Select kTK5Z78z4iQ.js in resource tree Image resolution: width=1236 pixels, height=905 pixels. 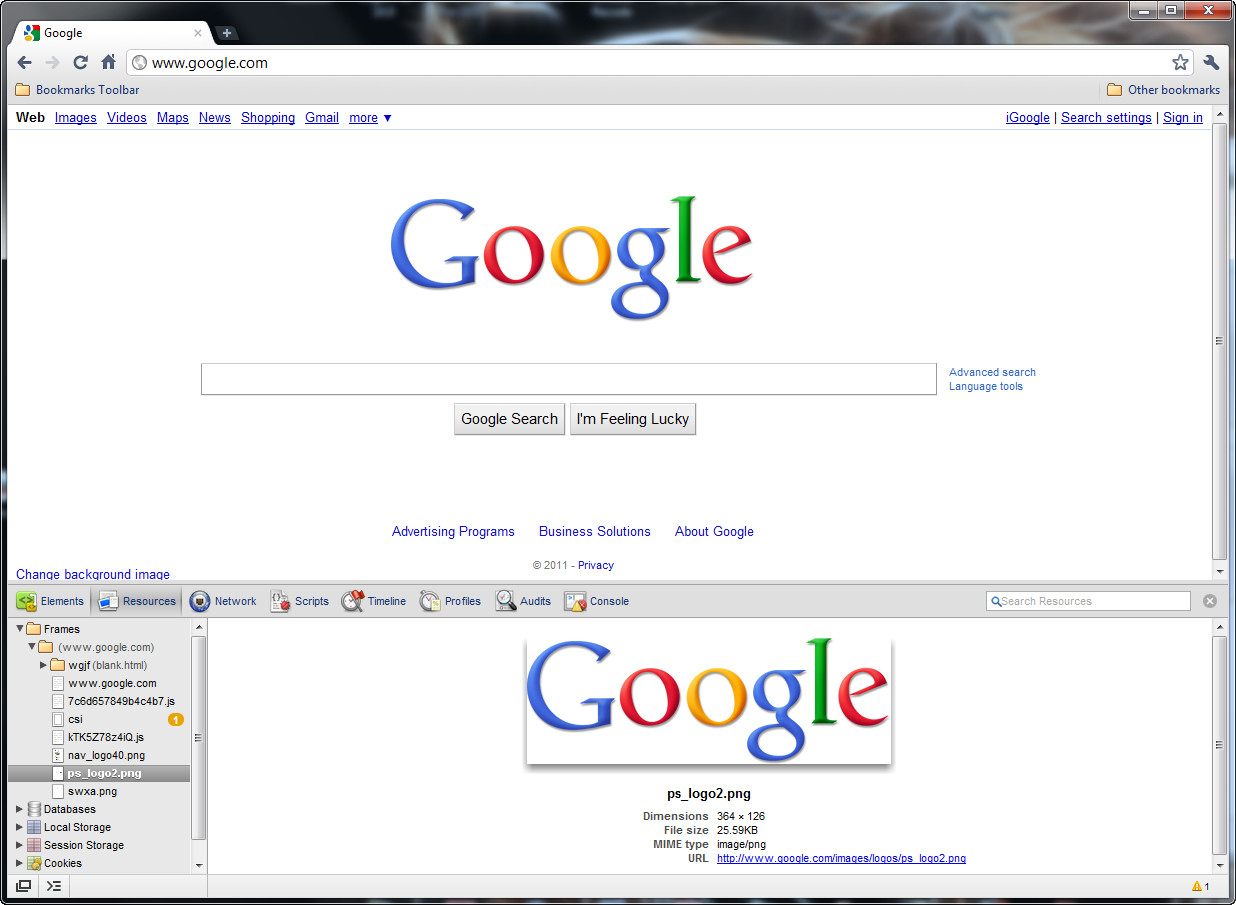click(x=99, y=737)
